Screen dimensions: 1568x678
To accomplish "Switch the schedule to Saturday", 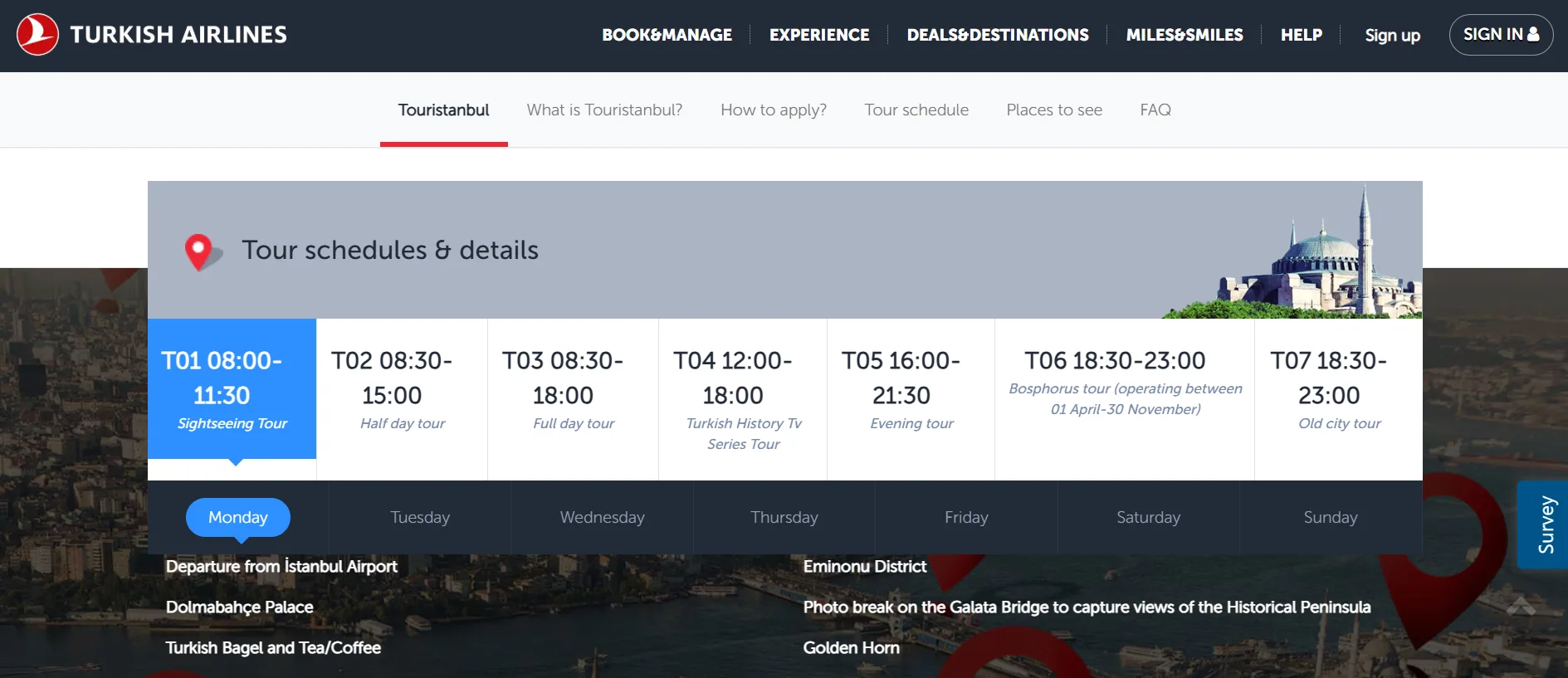I will point(1148,517).
